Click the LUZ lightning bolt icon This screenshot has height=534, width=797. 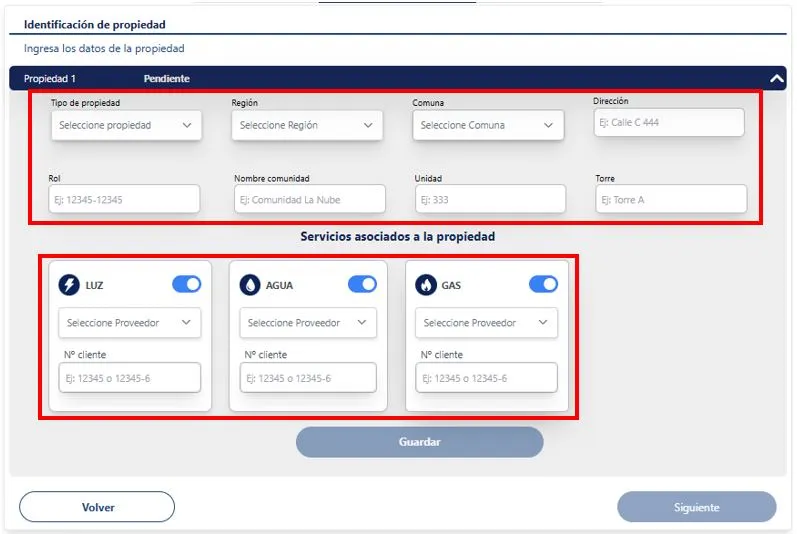[x=69, y=285]
